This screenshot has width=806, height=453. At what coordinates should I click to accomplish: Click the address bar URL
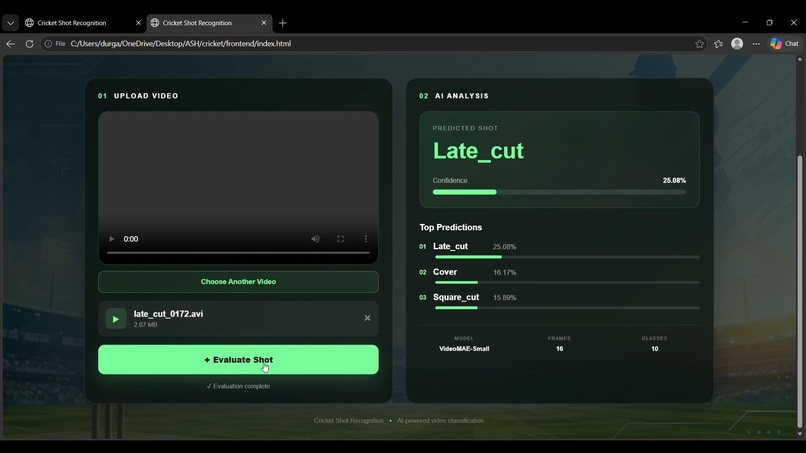tap(180, 44)
